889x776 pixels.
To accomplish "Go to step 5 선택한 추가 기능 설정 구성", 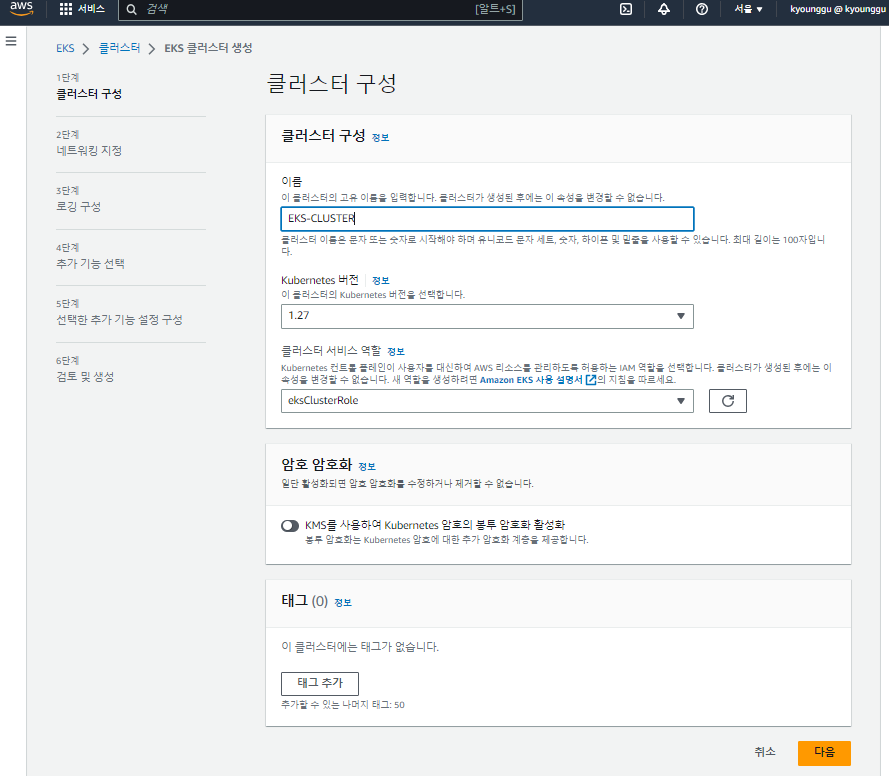I will pos(119,320).
